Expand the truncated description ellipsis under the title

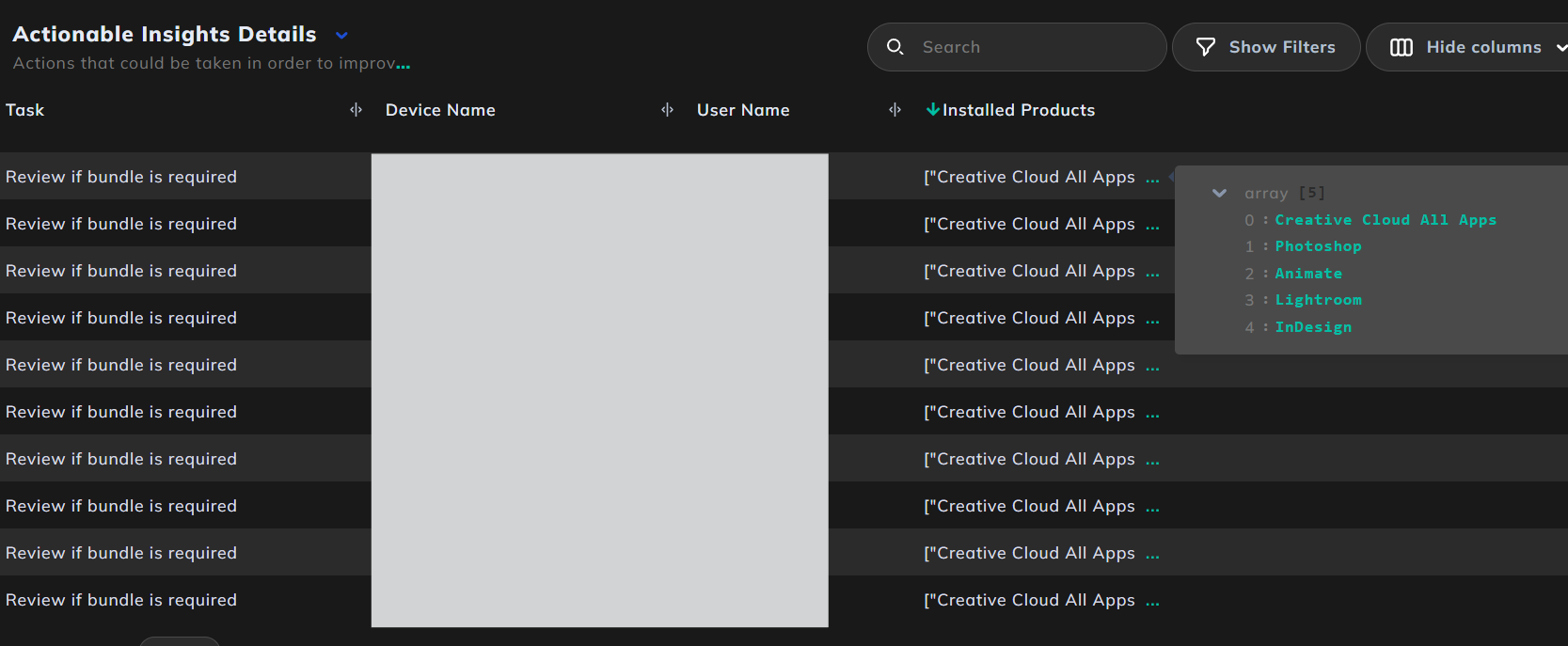coord(404,67)
